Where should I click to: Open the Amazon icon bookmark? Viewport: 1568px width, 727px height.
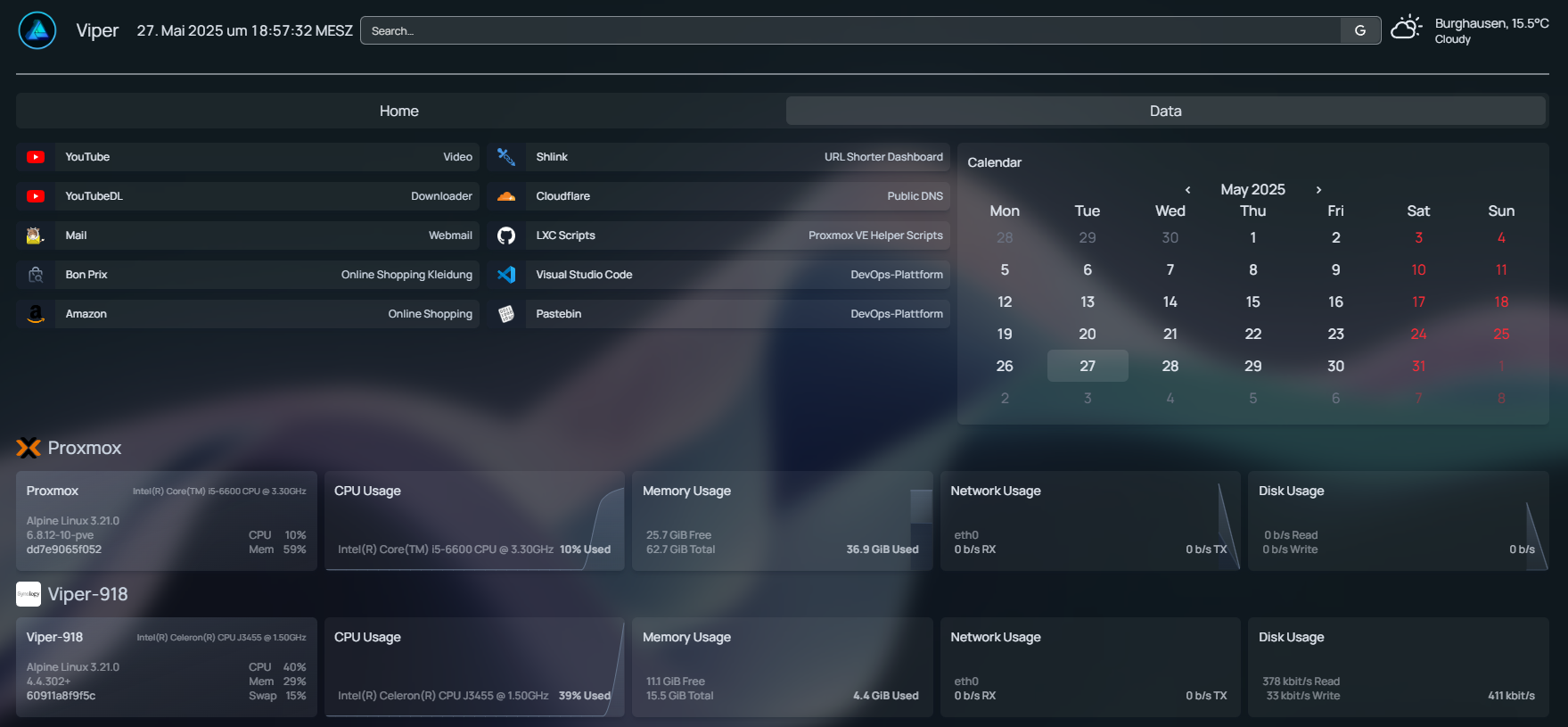tap(36, 314)
